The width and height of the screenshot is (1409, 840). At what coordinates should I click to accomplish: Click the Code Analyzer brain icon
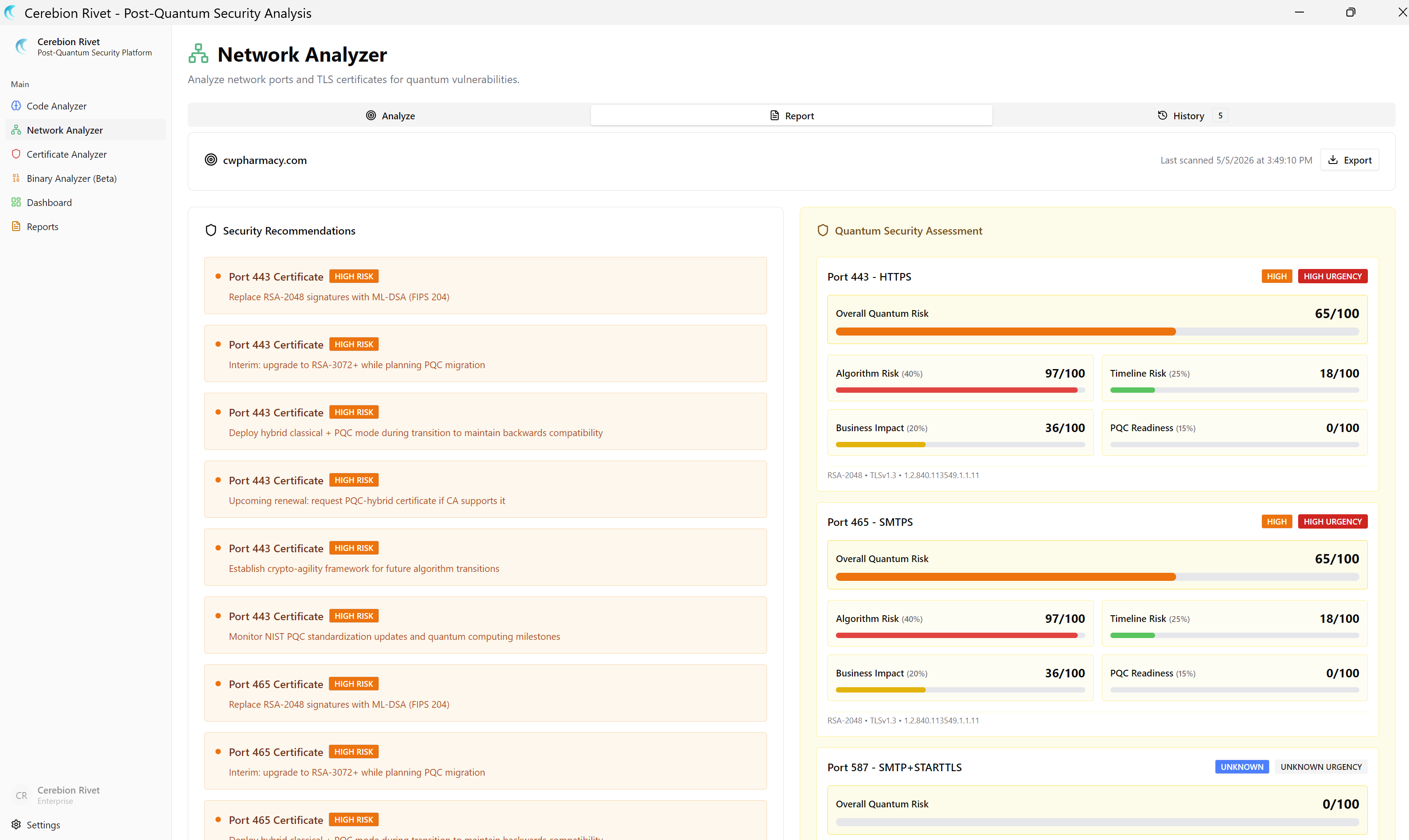16,106
